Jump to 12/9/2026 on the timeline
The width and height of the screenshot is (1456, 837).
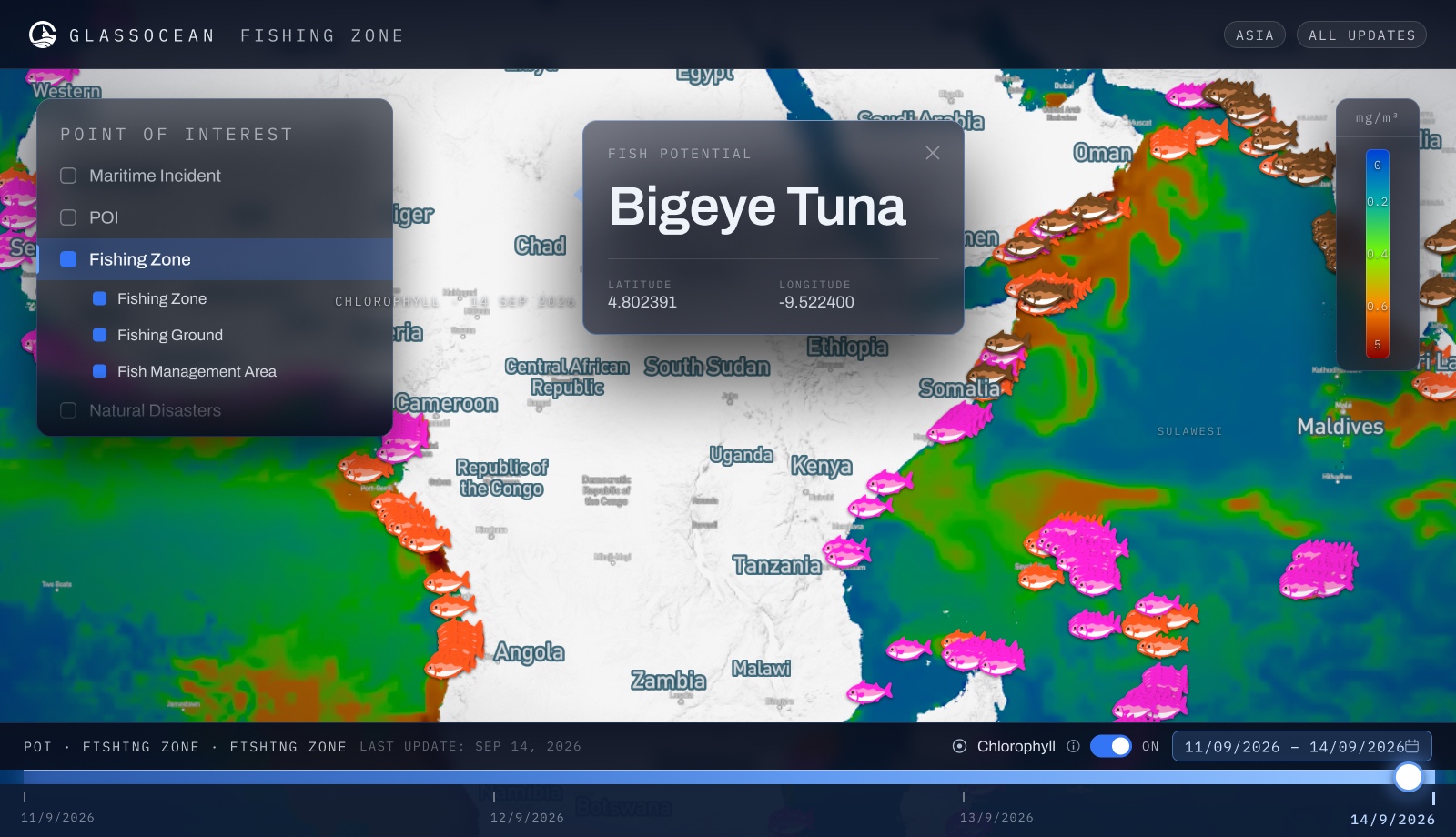(527, 818)
